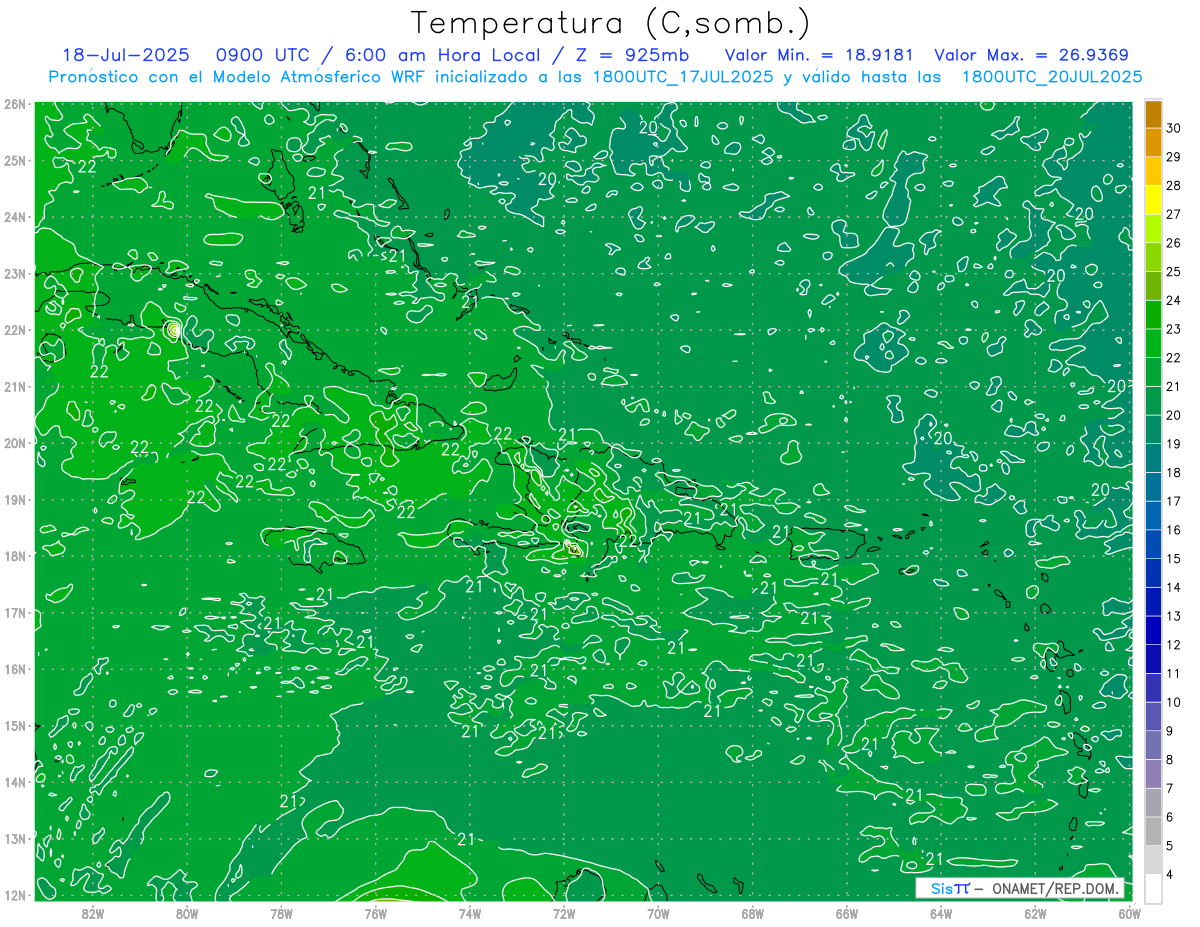1200x927 pixels.
Task: Click the 23N latitude axis label
Action: coord(14,273)
